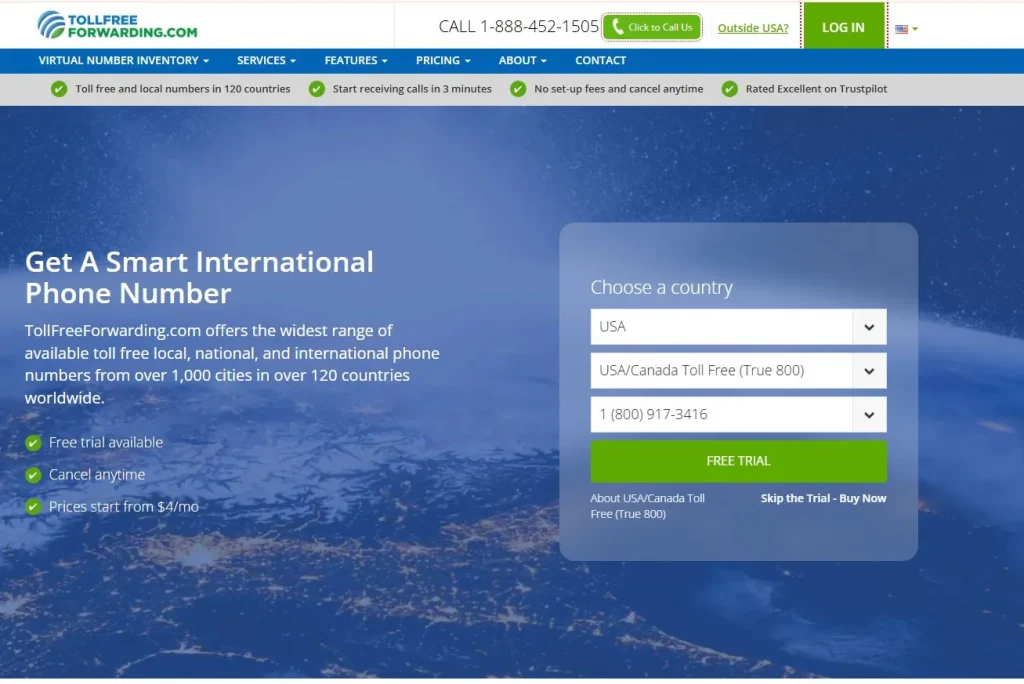Image resolution: width=1024 pixels, height=684 pixels.
Task: Open the Pricing menu
Action: coord(443,60)
